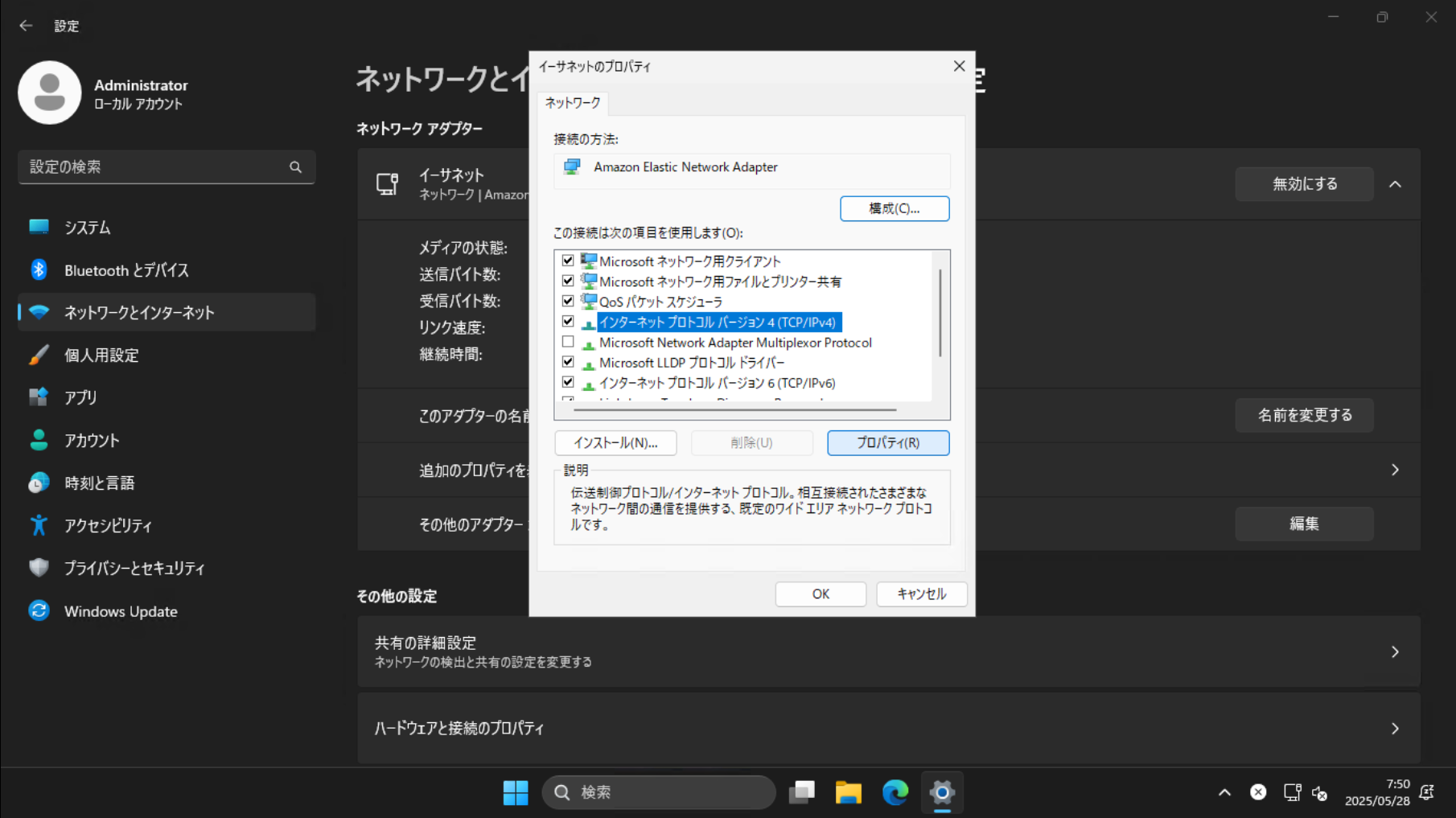Click the taskbar 検索 search box

pyautogui.click(x=659, y=792)
